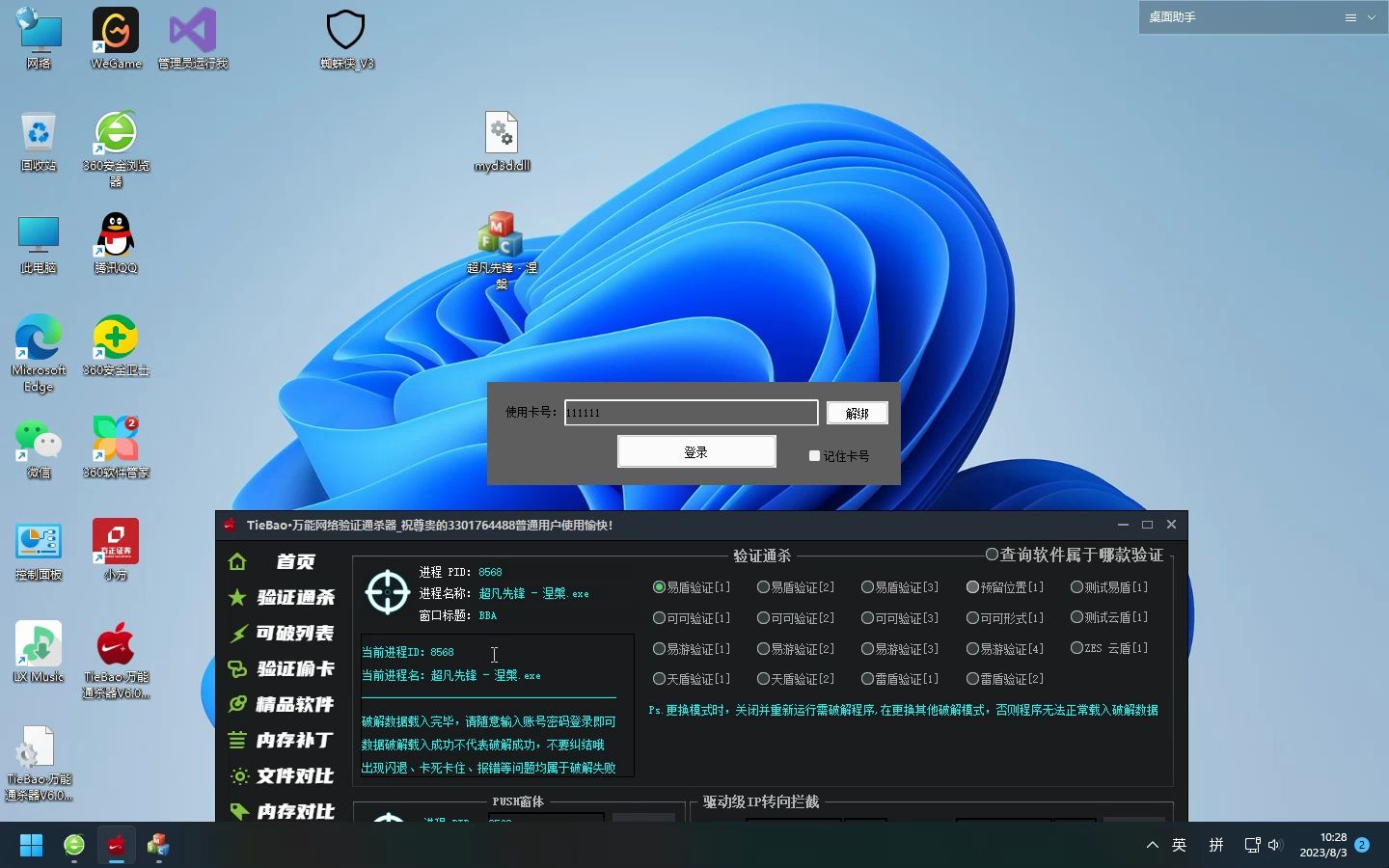Select the LX Music desktop icon
This screenshot has height=868, width=1389.
(x=39, y=653)
